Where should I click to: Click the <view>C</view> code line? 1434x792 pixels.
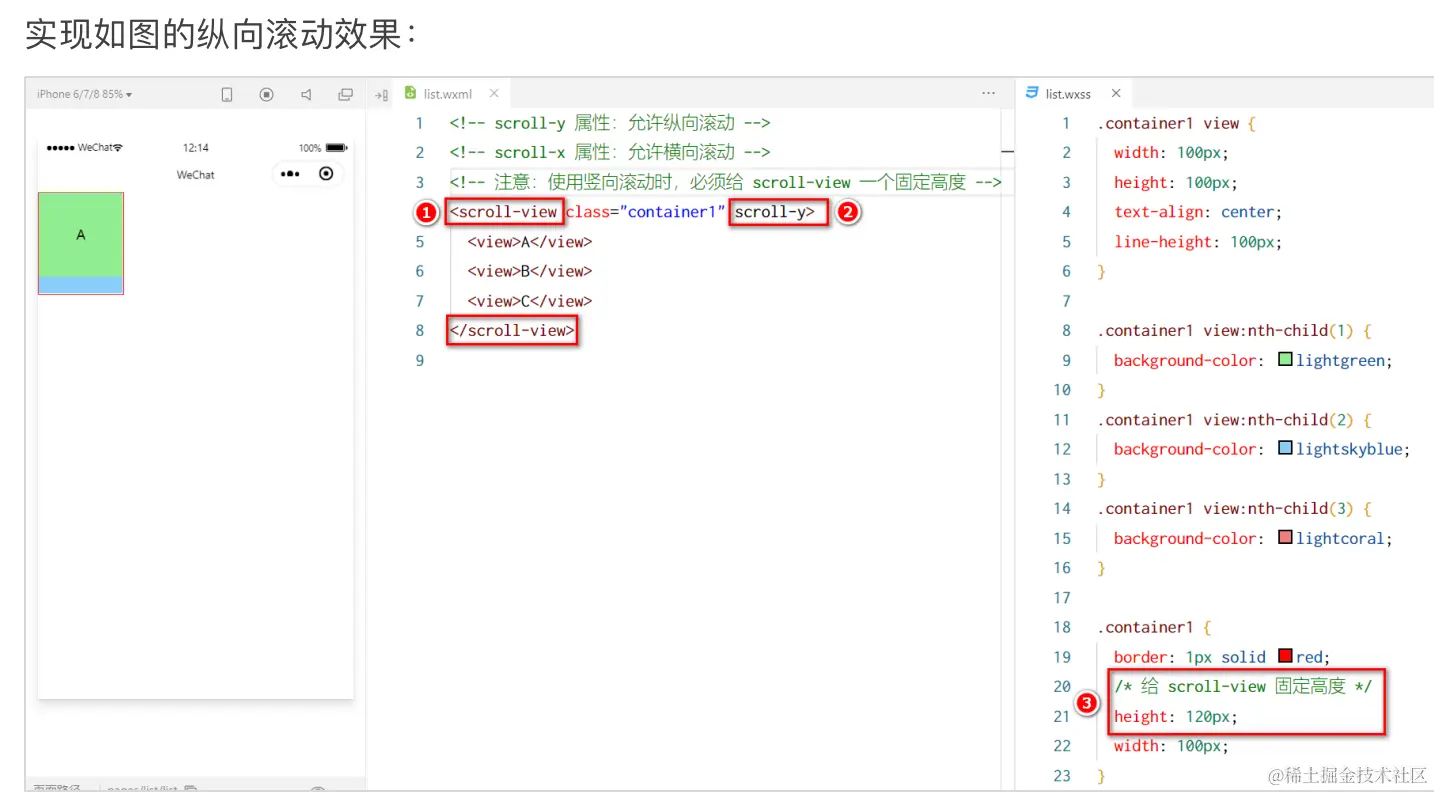[530, 301]
